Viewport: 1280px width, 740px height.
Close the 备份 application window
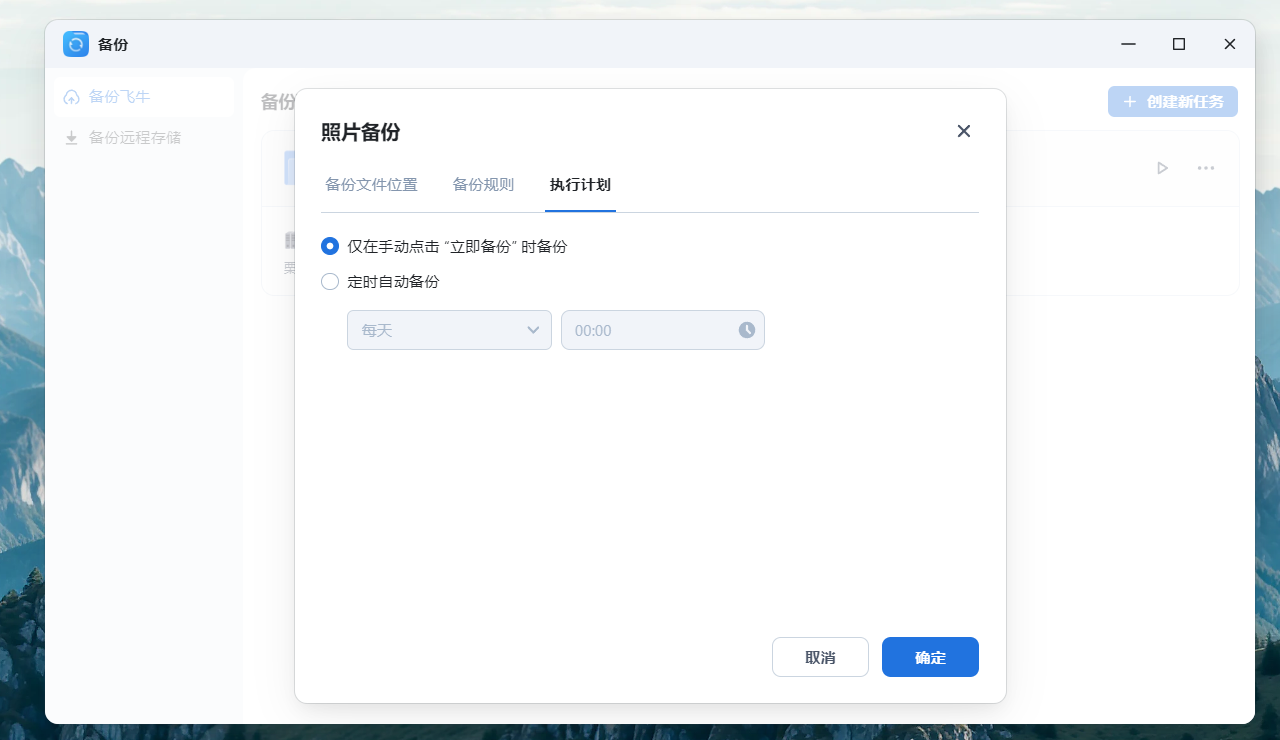pos(1230,44)
